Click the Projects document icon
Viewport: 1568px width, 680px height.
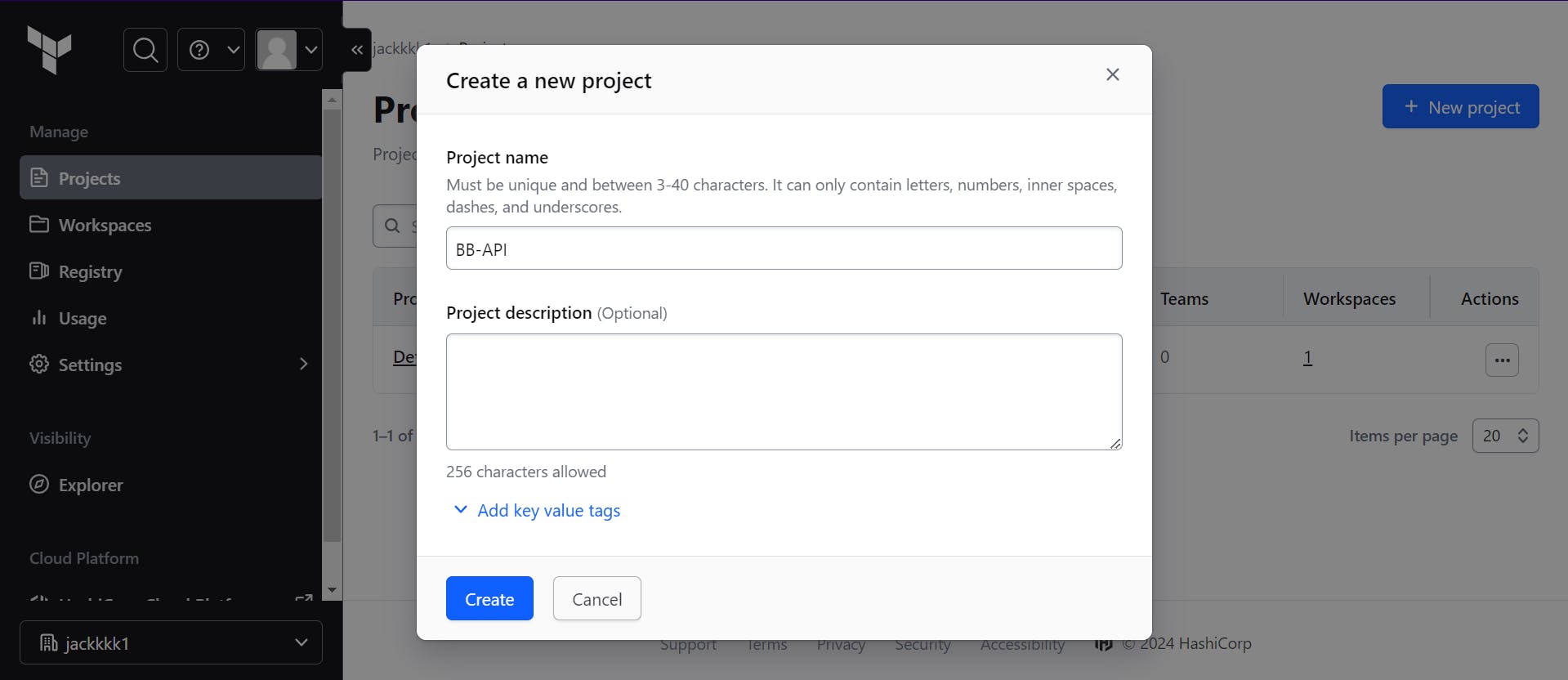(39, 177)
